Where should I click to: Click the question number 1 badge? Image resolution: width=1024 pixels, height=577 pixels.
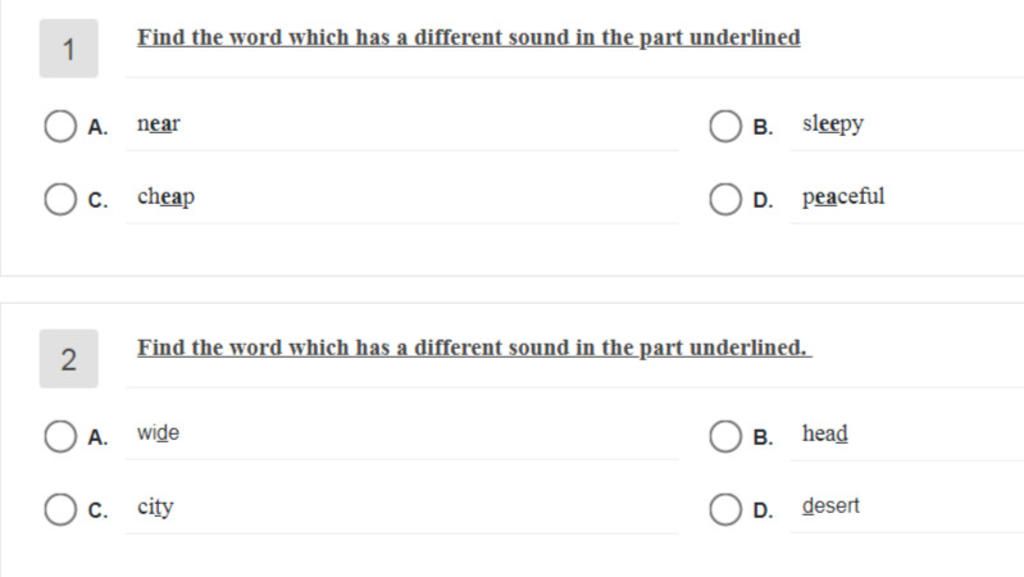tap(69, 48)
